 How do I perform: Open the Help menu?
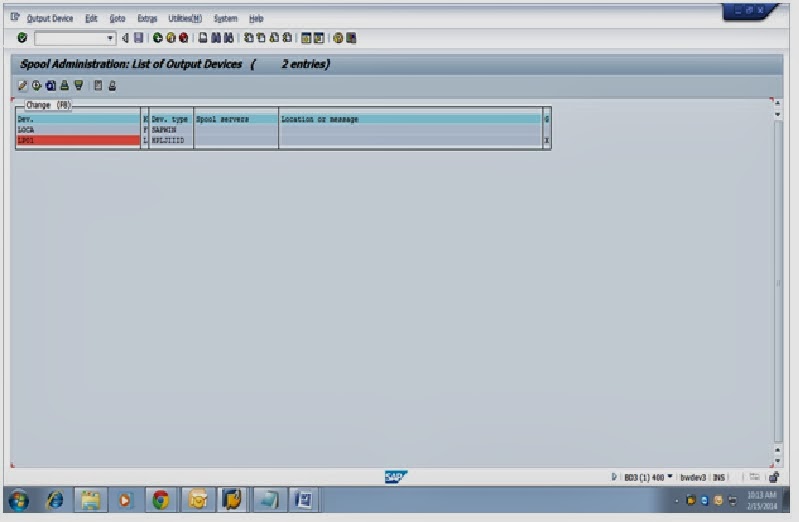[x=256, y=18]
